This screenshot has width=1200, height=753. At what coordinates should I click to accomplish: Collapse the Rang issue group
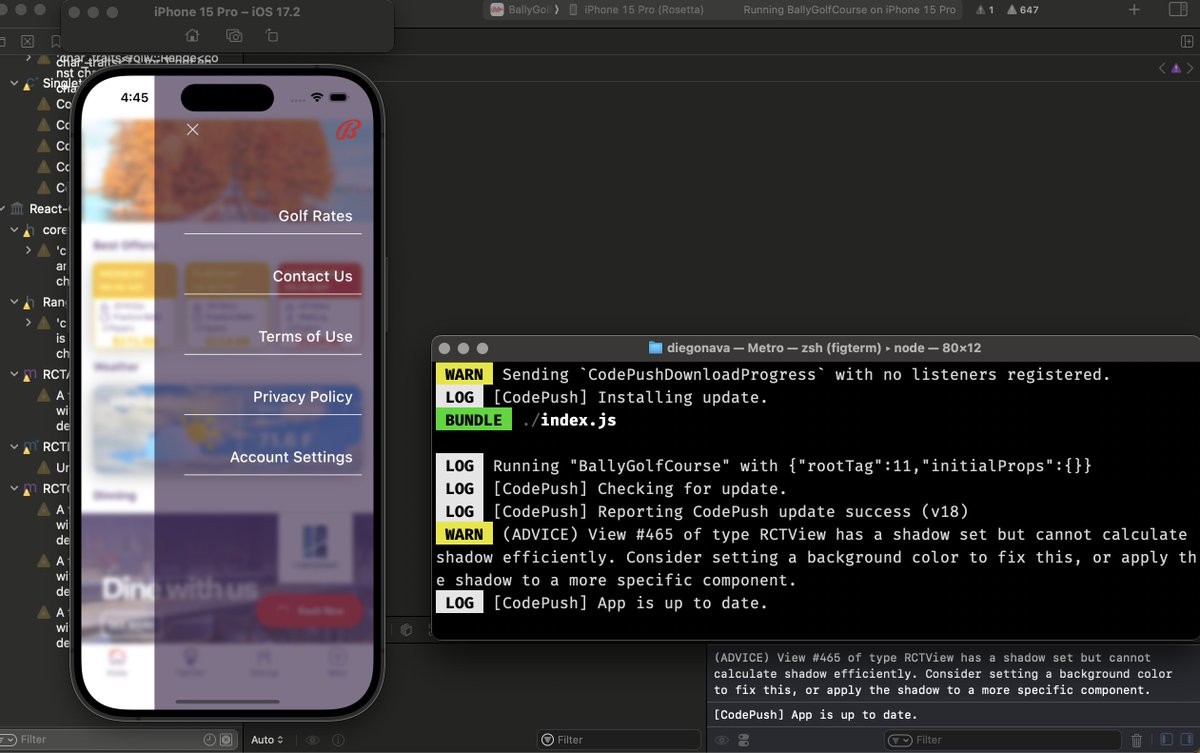point(14,302)
